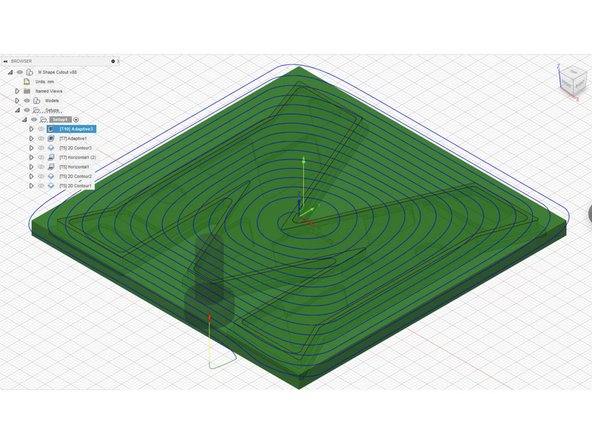The height and width of the screenshot is (444, 592).
Task: Click the red toolpath start marker
Action: point(210,318)
